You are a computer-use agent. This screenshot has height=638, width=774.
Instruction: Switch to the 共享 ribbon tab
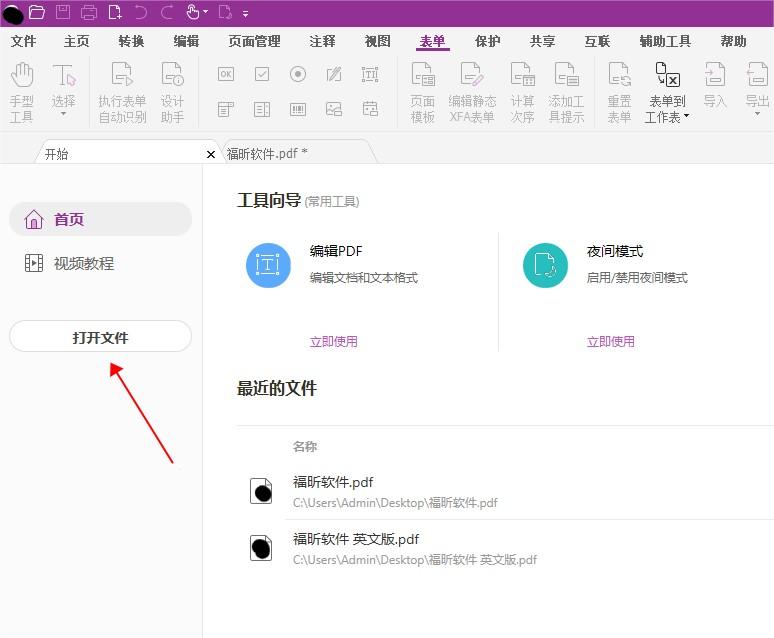point(542,41)
